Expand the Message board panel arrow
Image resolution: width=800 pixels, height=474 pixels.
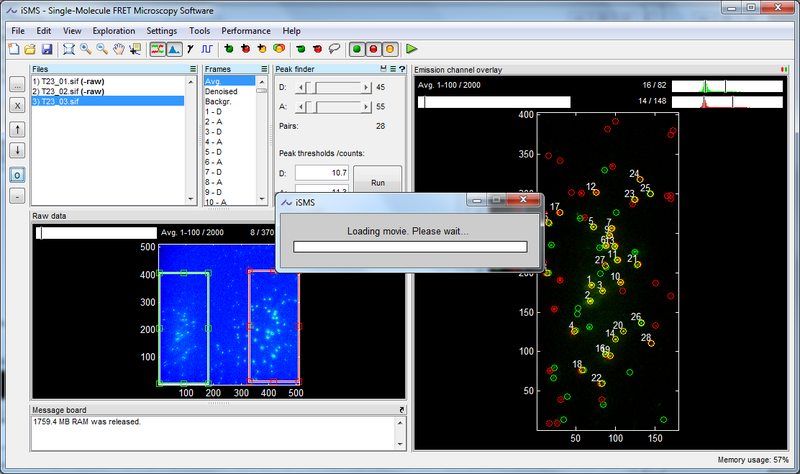coord(400,410)
